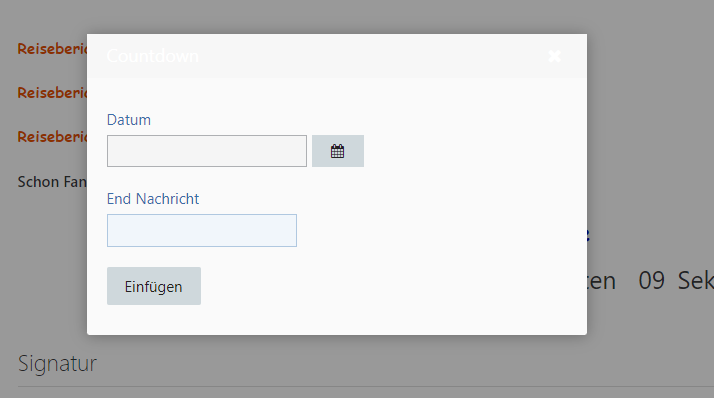Focus the Datum date input field
714x398 pixels.
pyautogui.click(x=207, y=151)
